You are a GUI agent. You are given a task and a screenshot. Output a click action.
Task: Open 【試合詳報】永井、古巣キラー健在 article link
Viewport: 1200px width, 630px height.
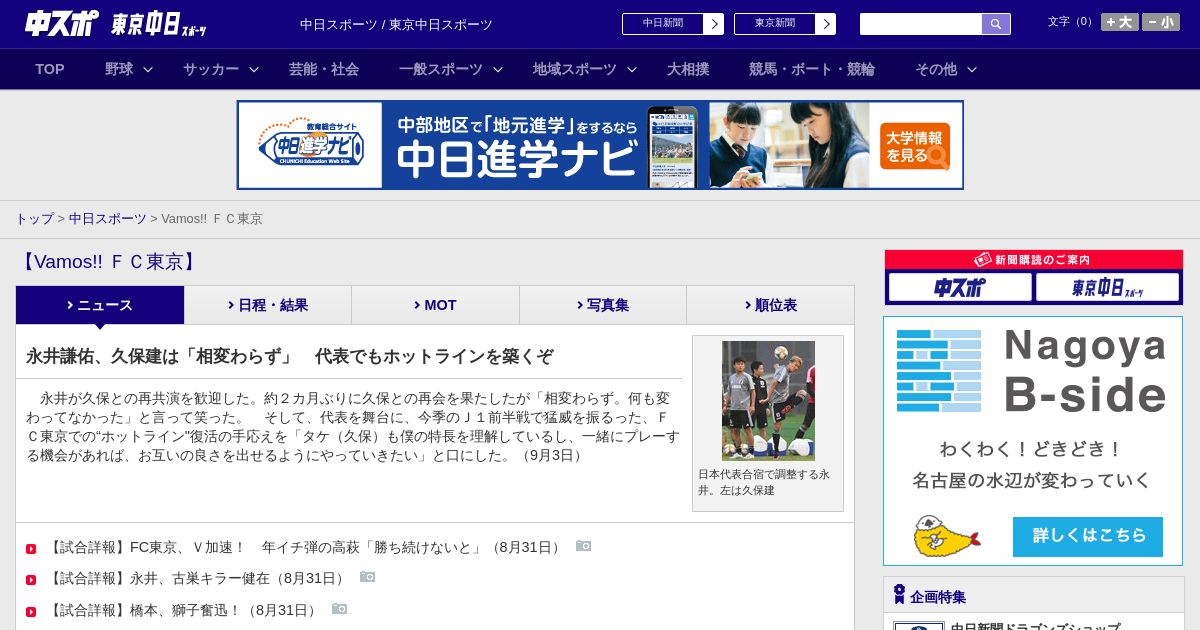point(197,578)
